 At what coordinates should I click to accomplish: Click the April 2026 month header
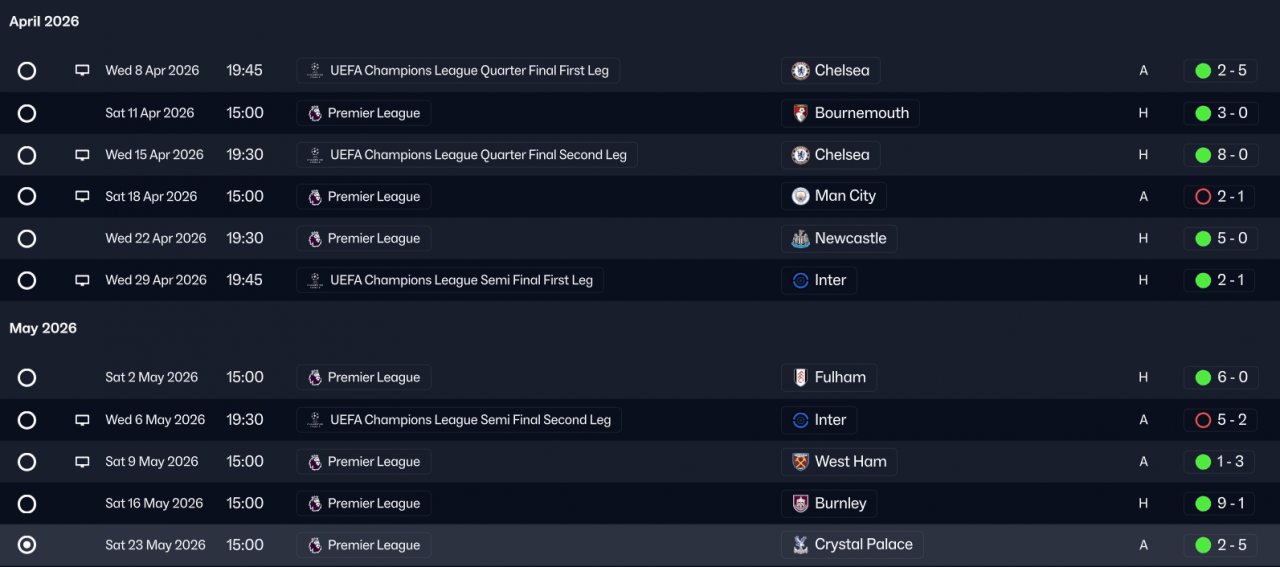[44, 21]
